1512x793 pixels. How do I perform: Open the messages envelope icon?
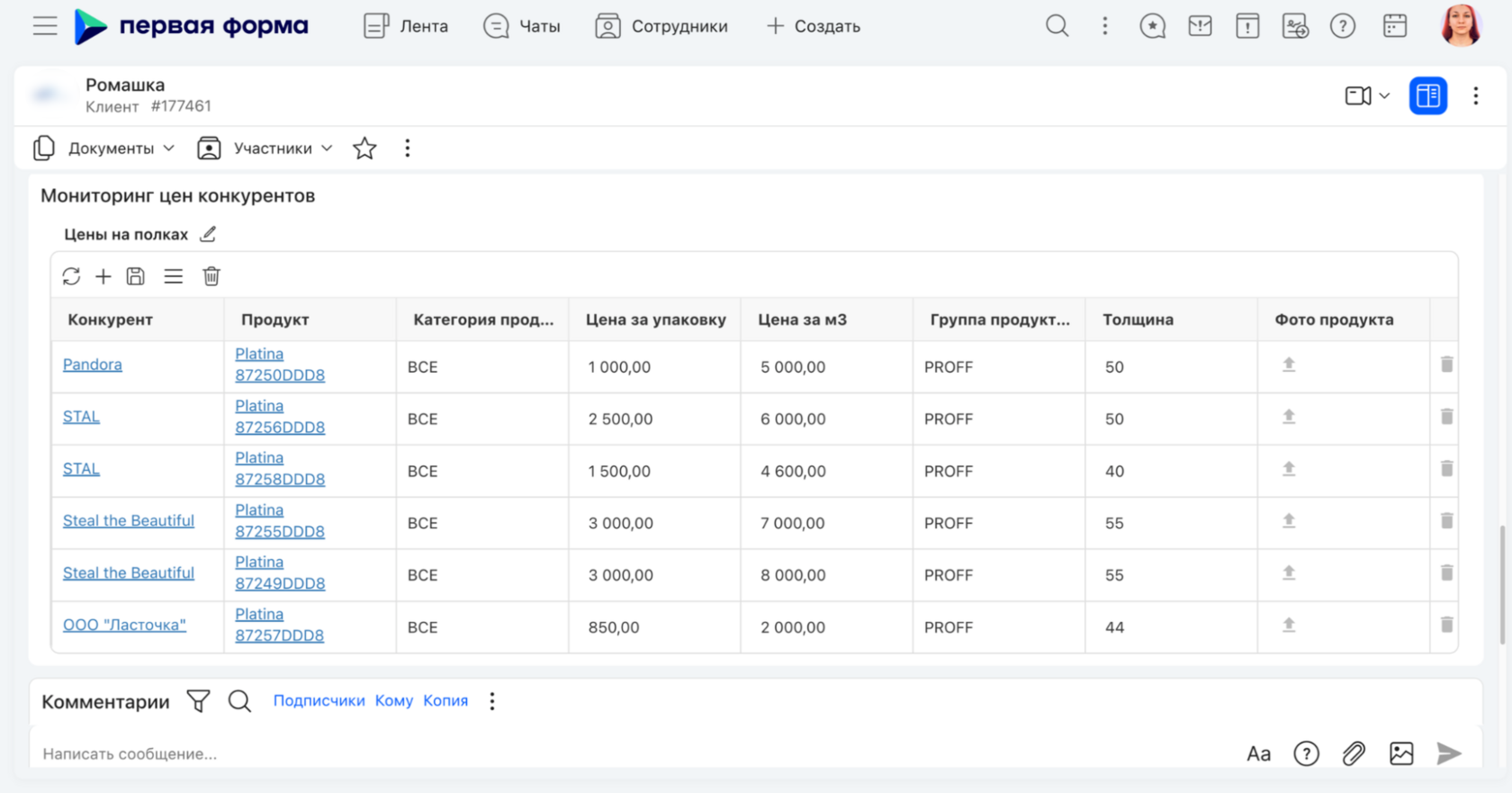(1200, 26)
